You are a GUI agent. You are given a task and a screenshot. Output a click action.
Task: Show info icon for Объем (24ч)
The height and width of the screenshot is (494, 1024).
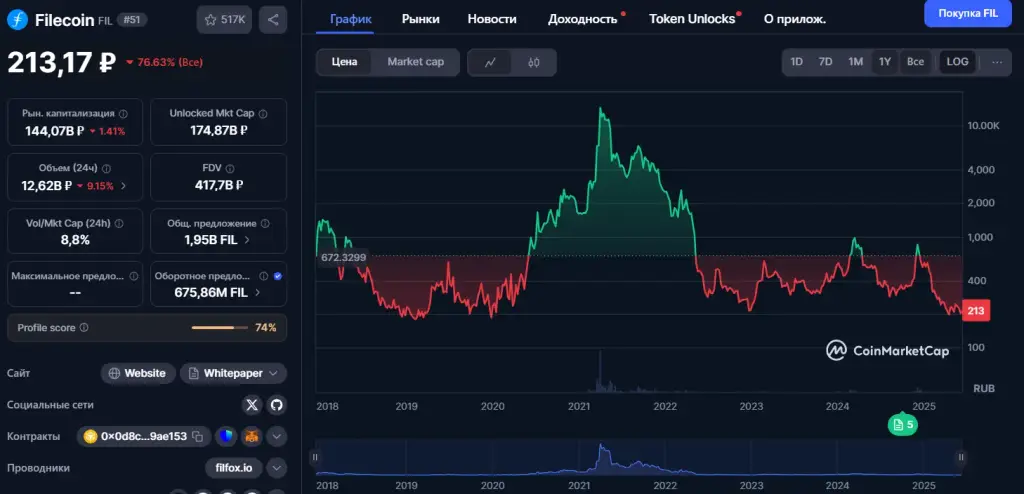106,169
